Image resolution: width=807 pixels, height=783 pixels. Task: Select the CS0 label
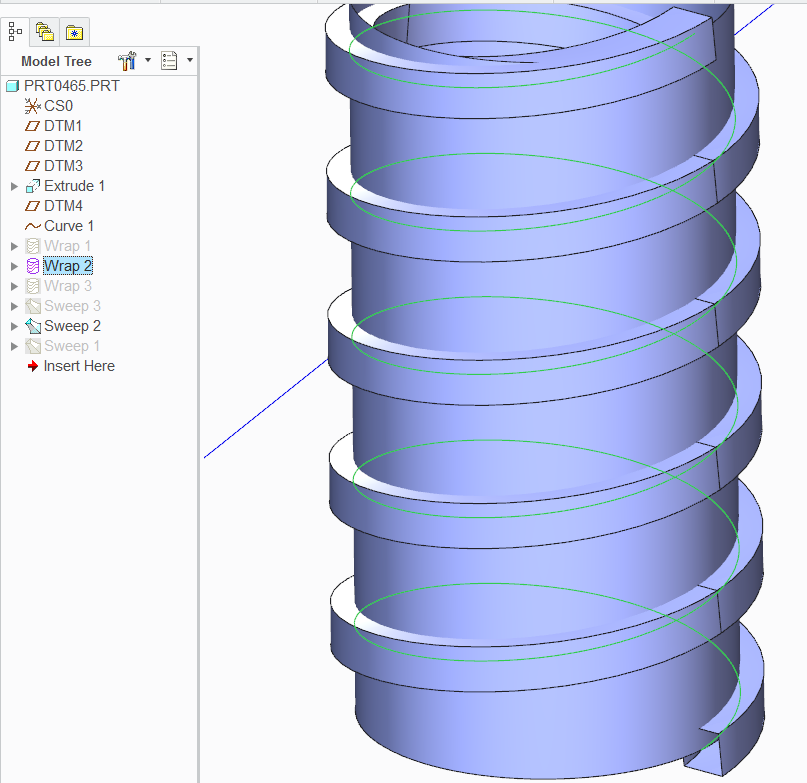tap(59, 106)
